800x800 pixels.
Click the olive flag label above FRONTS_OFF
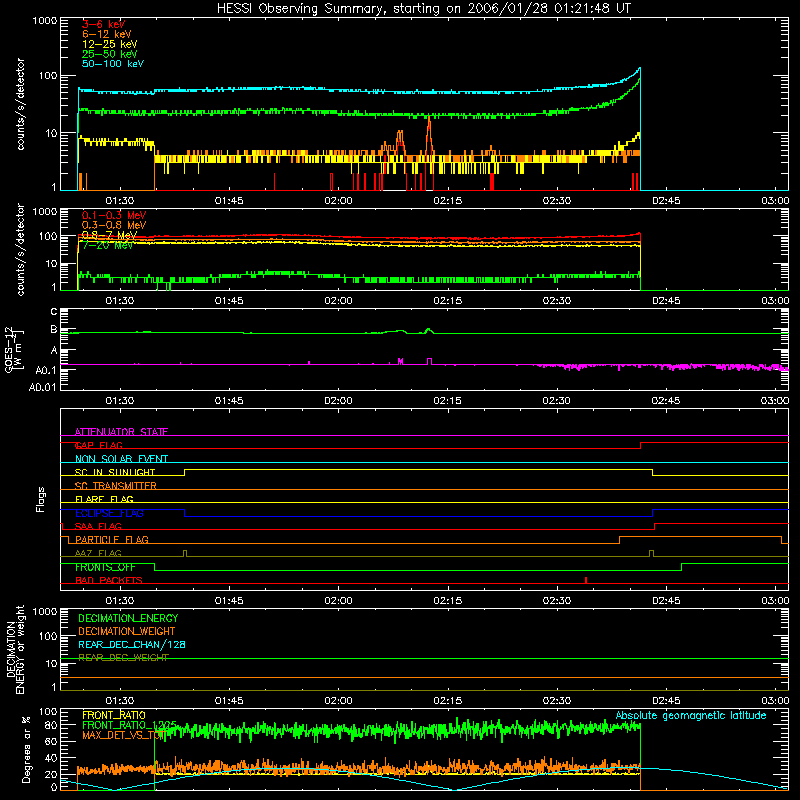pyautogui.click(x=98, y=553)
